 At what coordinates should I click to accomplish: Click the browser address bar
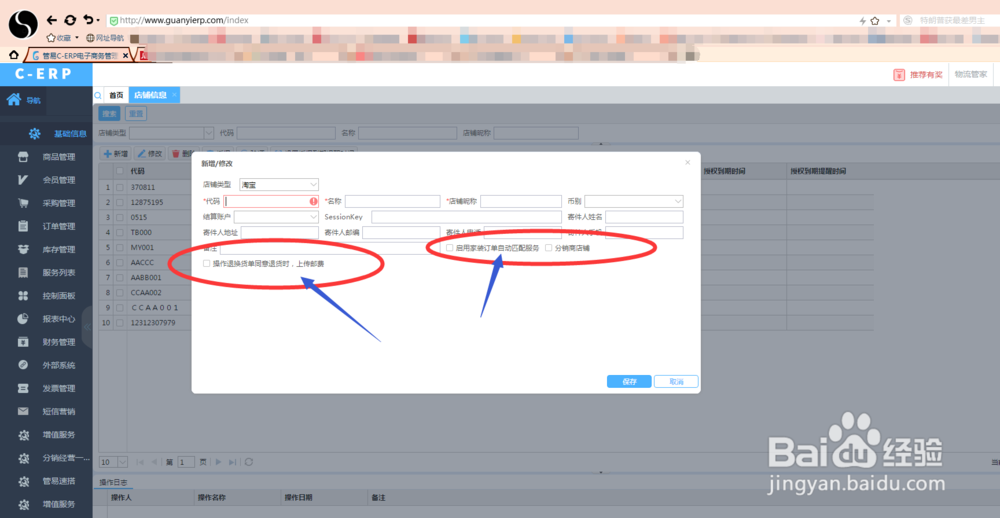tap(485, 20)
